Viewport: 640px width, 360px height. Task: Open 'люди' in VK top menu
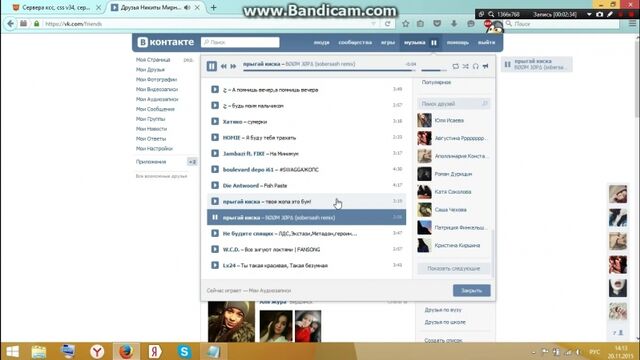[321, 42]
